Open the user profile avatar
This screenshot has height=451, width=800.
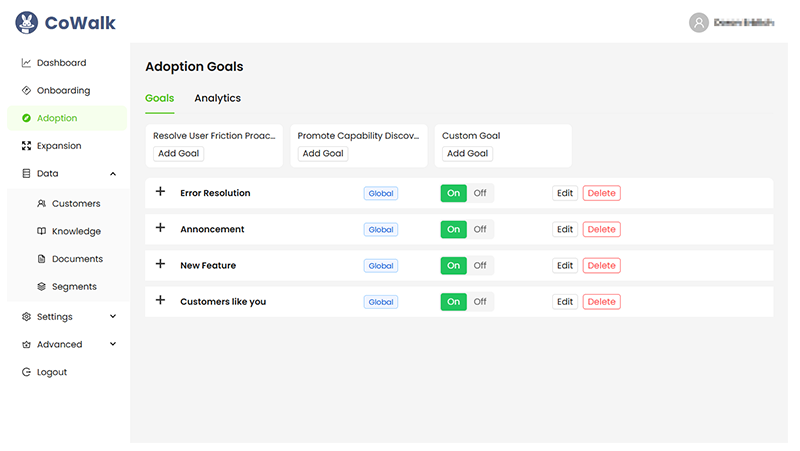(698, 22)
